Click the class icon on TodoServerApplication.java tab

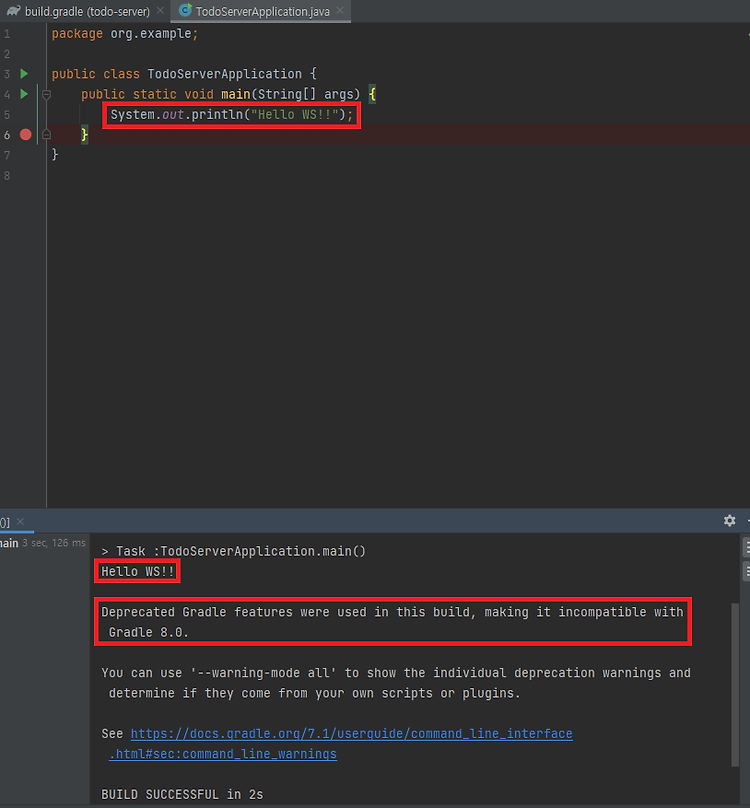185,10
